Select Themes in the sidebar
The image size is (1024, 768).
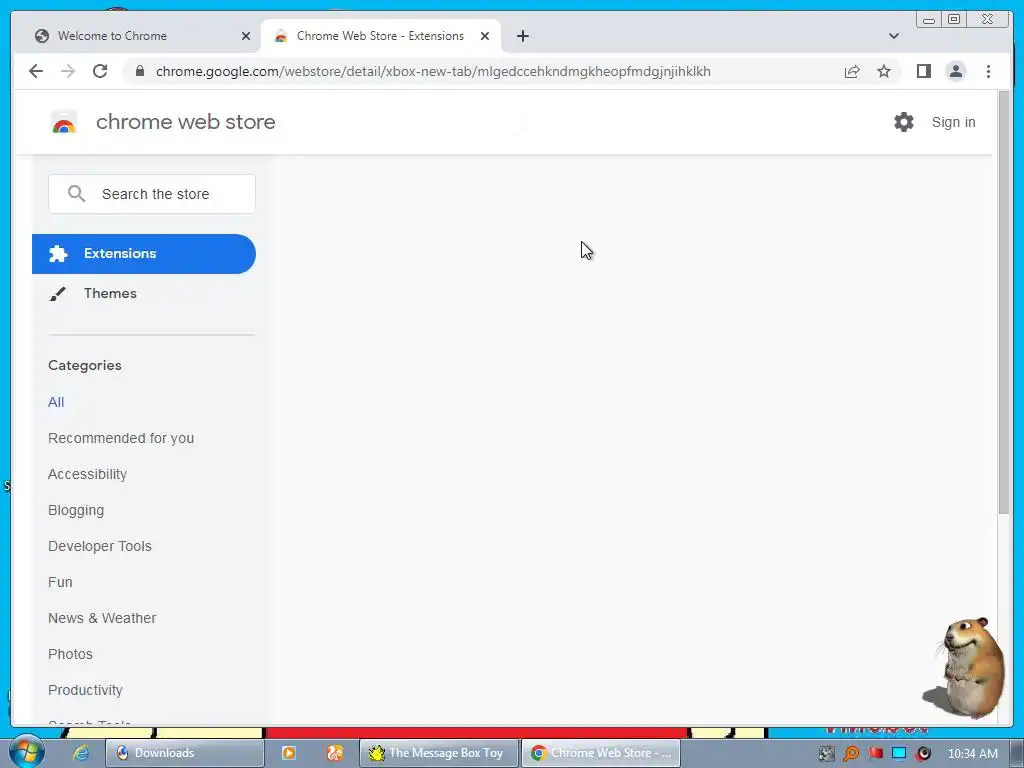110,293
